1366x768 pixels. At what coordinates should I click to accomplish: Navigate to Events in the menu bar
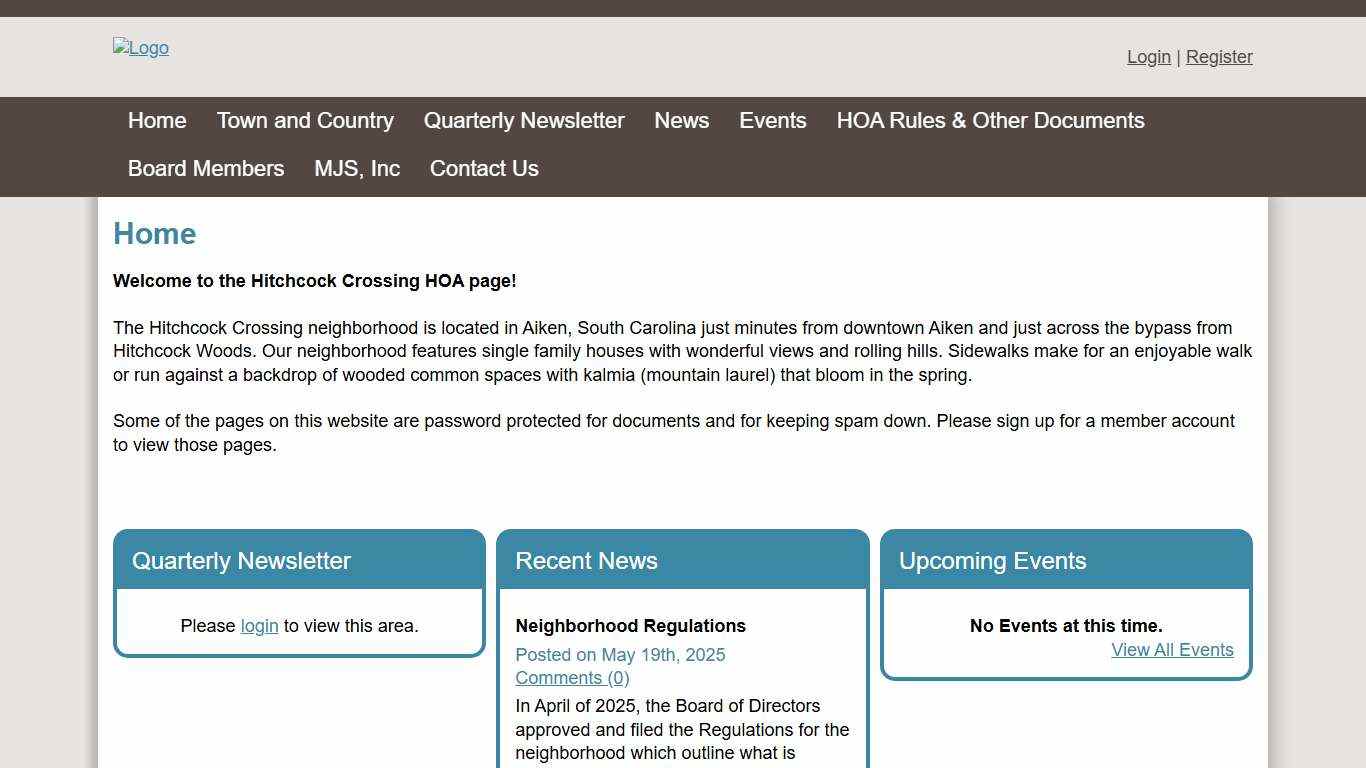tap(772, 121)
